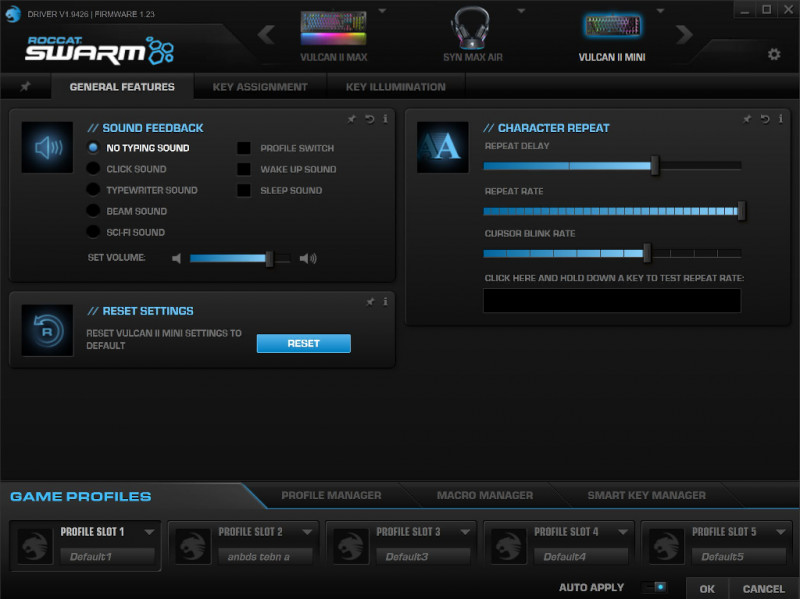Open dropdown above Vulcan II Max device
Image resolution: width=800 pixels, height=599 pixels.
click(x=382, y=11)
